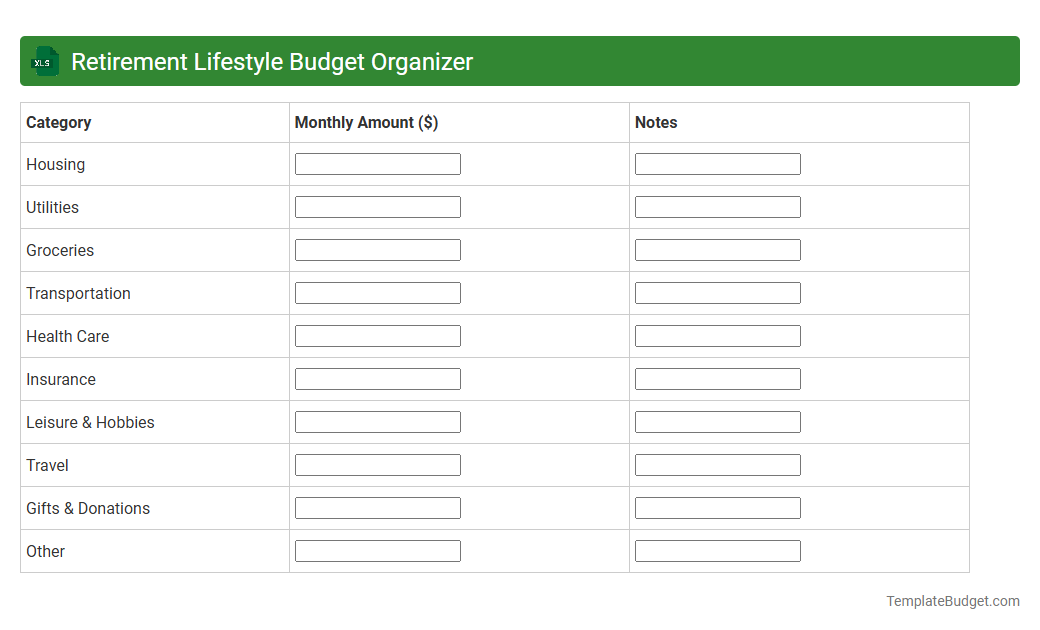Select the Notes column header

(656, 122)
